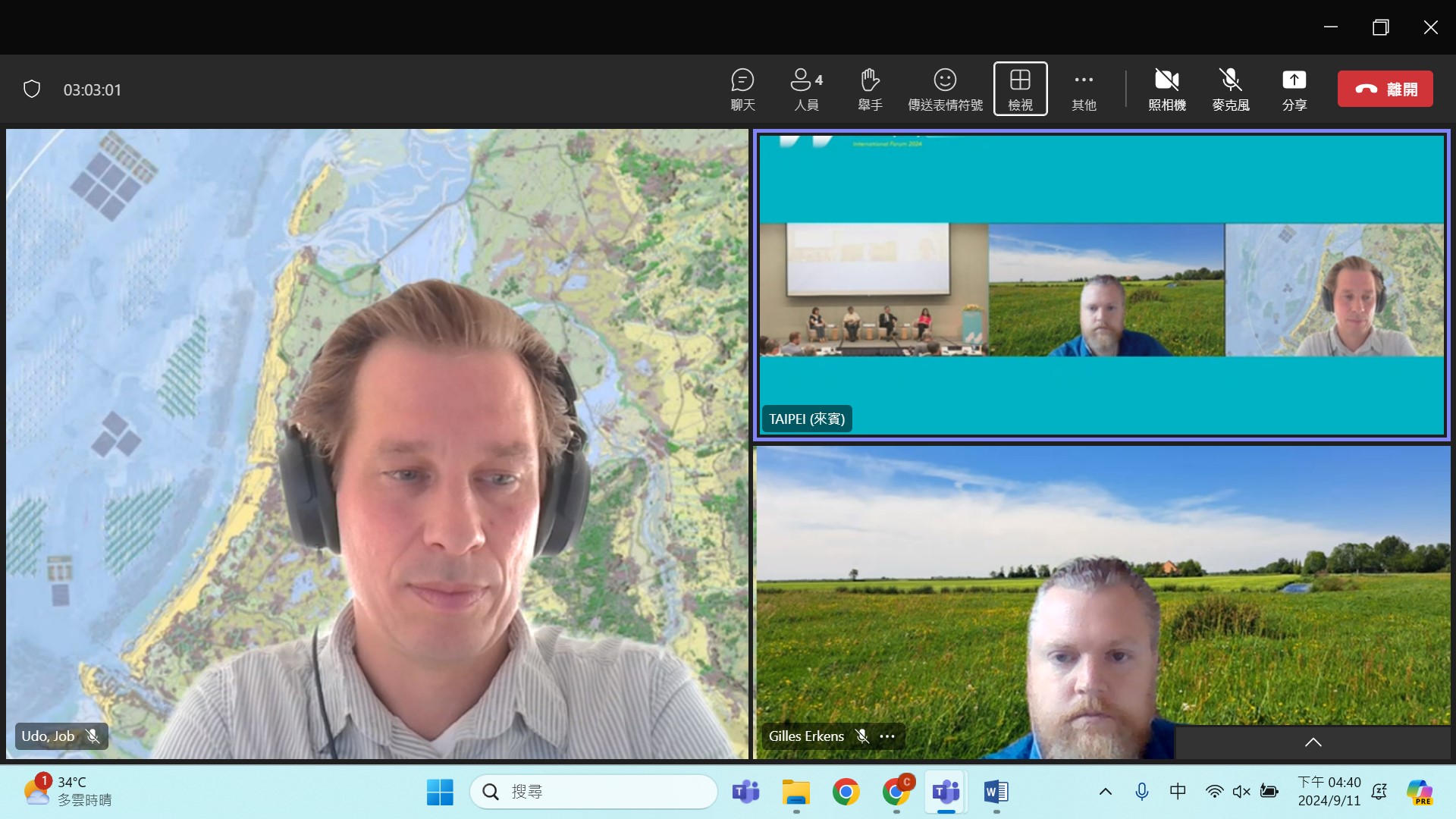
Task: Open the chat panel (聊天)
Action: [742, 89]
